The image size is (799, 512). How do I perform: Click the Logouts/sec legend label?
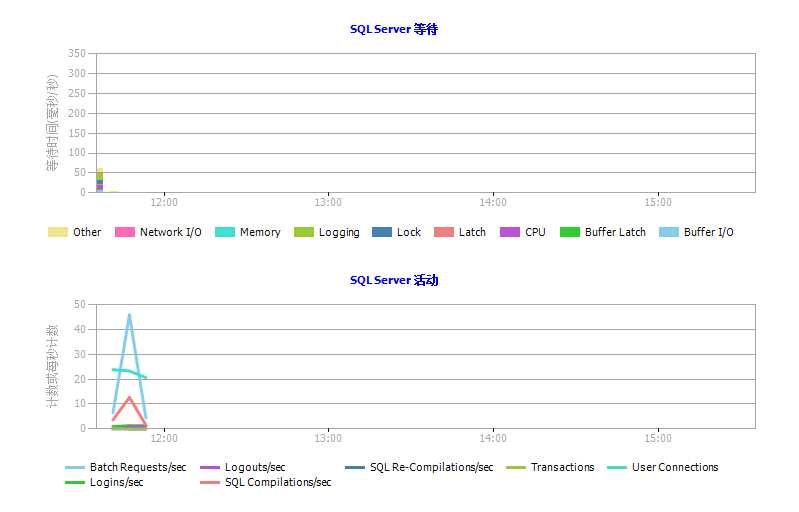255,467
